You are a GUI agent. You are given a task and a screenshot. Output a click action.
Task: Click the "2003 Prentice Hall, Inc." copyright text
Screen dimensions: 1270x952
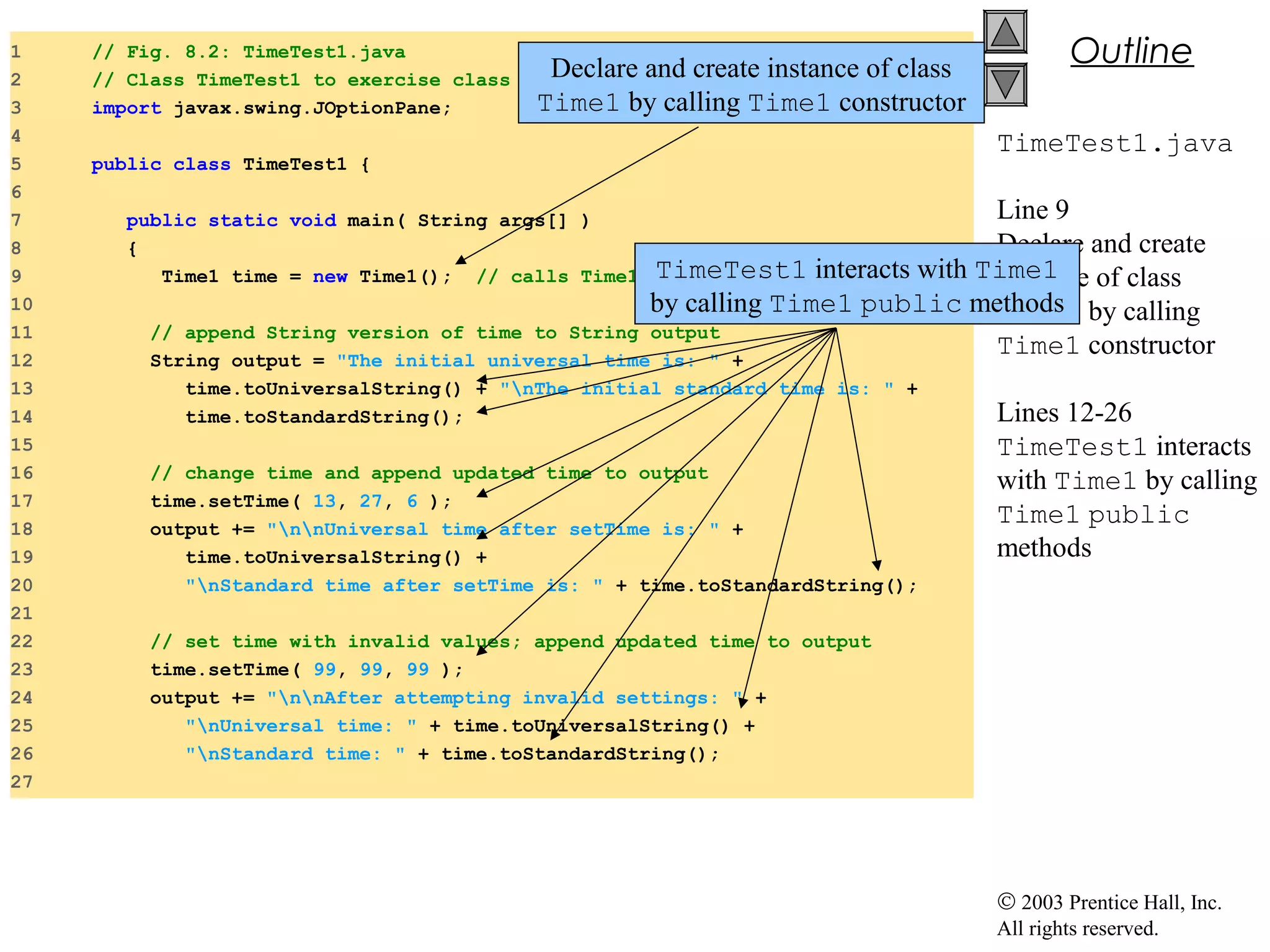pos(1121,902)
